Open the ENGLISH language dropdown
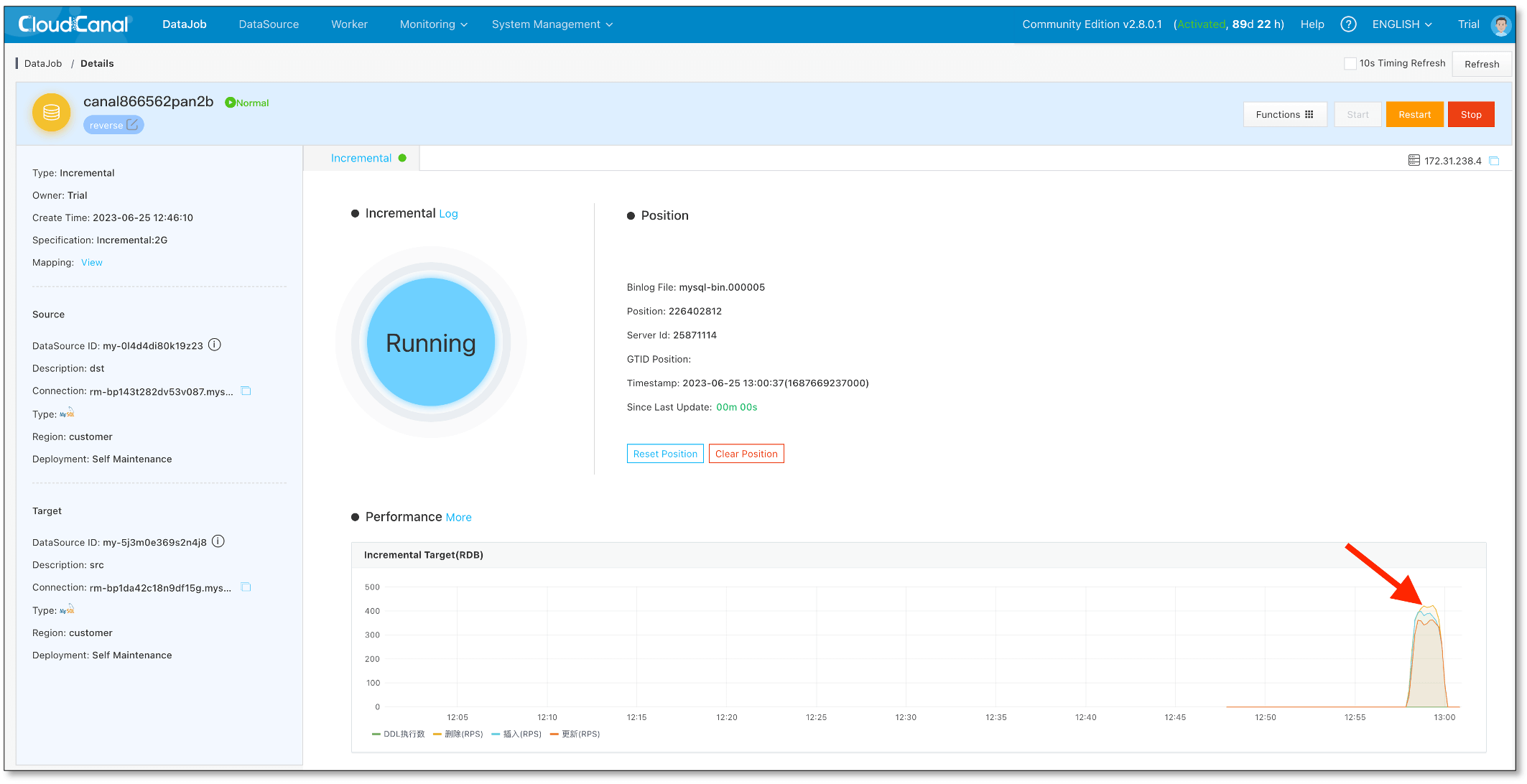The image size is (1527, 784). pos(1401,24)
